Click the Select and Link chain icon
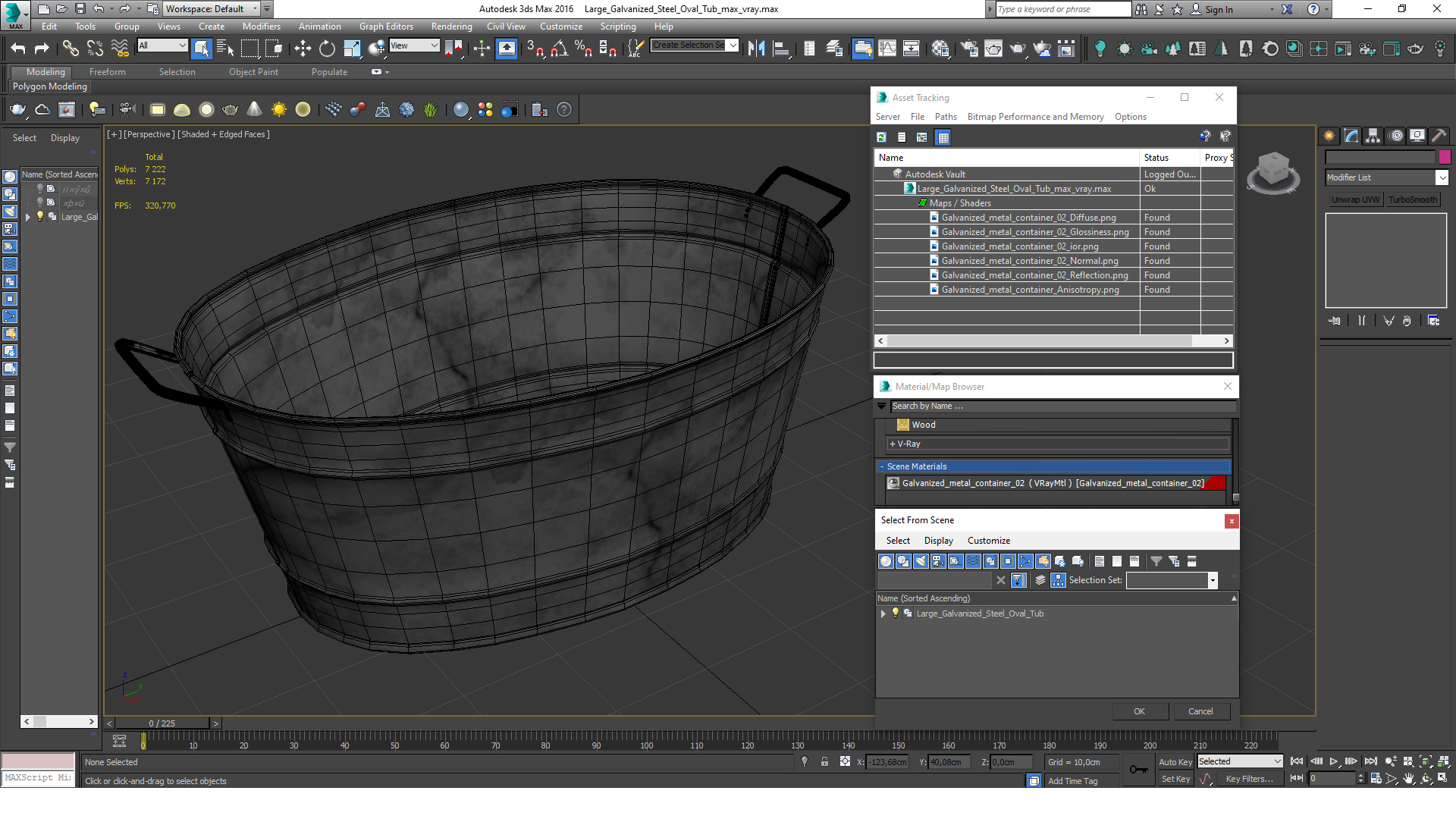Image resolution: width=1456 pixels, height=819 pixels. [x=71, y=49]
